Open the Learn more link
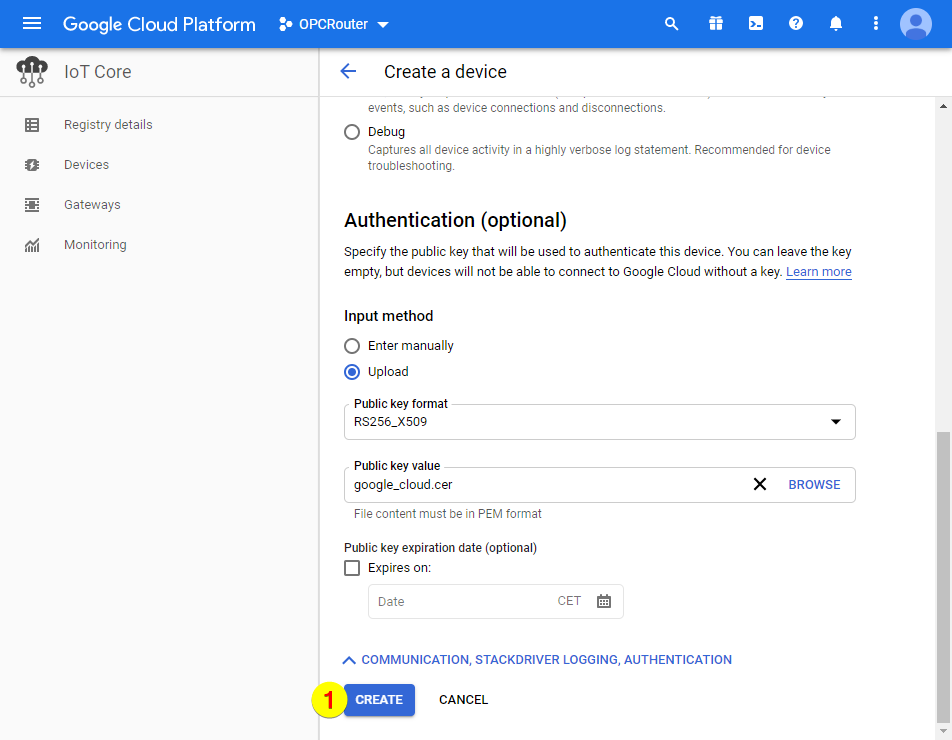This screenshot has height=740, width=952. point(818,271)
